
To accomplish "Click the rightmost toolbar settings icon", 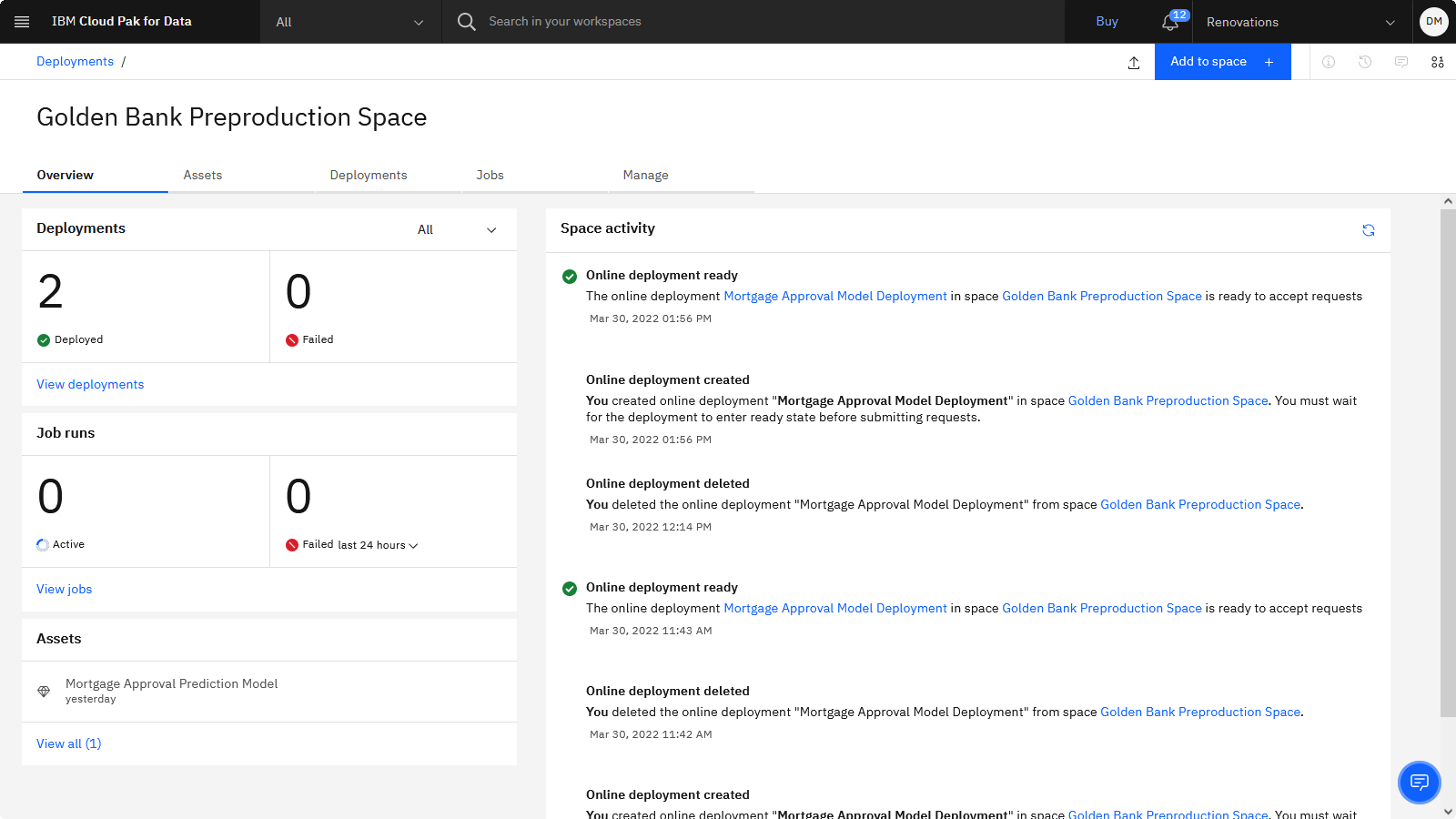I will tap(1438, 62).
